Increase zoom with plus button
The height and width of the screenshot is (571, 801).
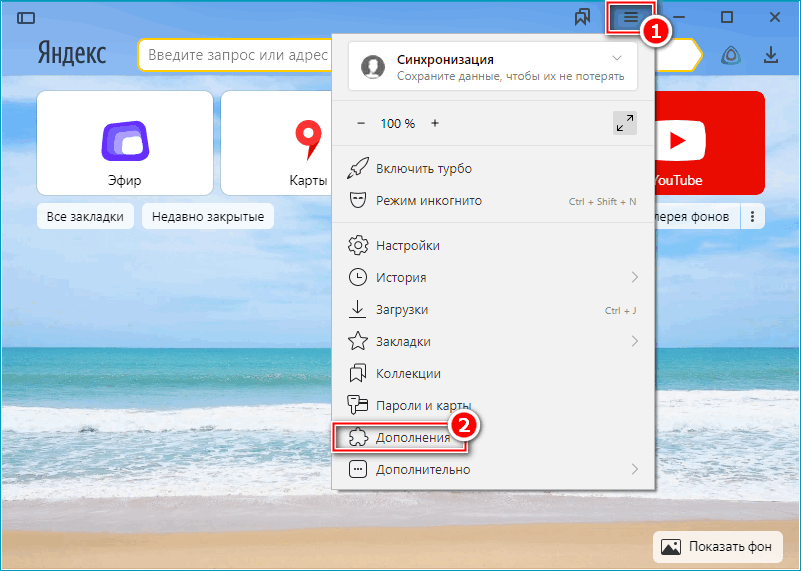[435, 123]
